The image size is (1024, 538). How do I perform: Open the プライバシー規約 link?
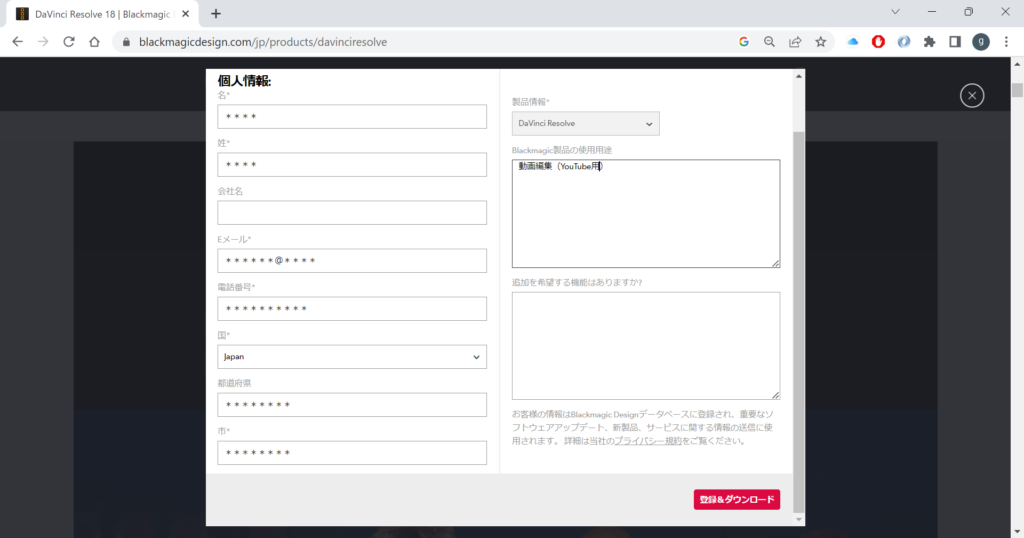pyautogui.click(x=647, y=440)
